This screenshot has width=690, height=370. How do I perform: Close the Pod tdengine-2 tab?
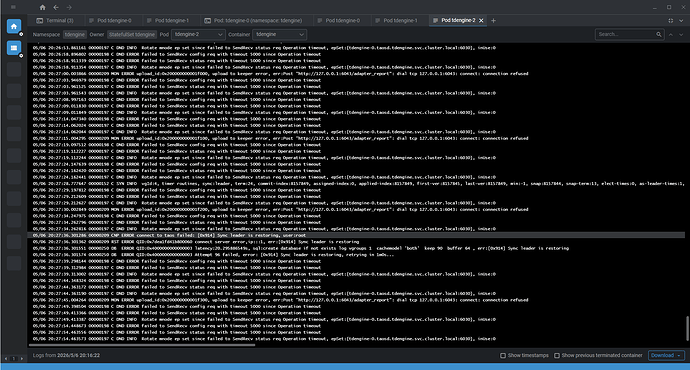tap(481, 20)
